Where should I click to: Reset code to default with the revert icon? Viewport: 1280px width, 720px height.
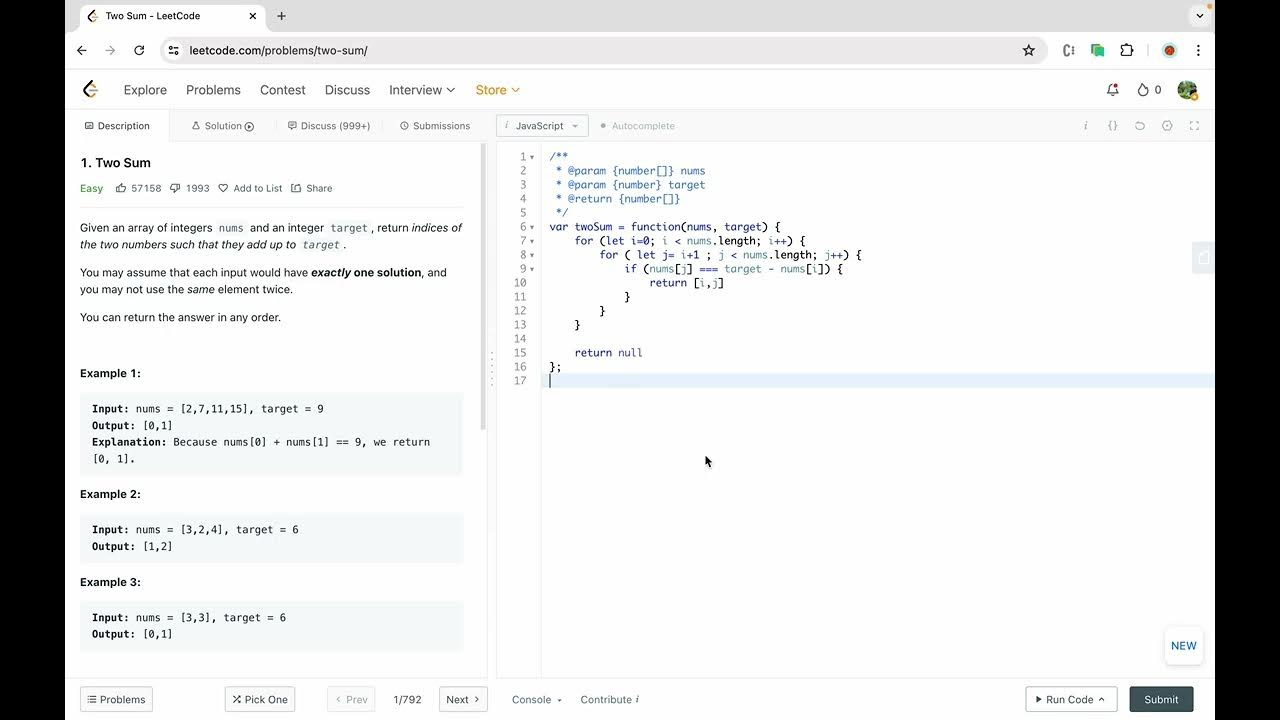click(x=1140, y=126)
